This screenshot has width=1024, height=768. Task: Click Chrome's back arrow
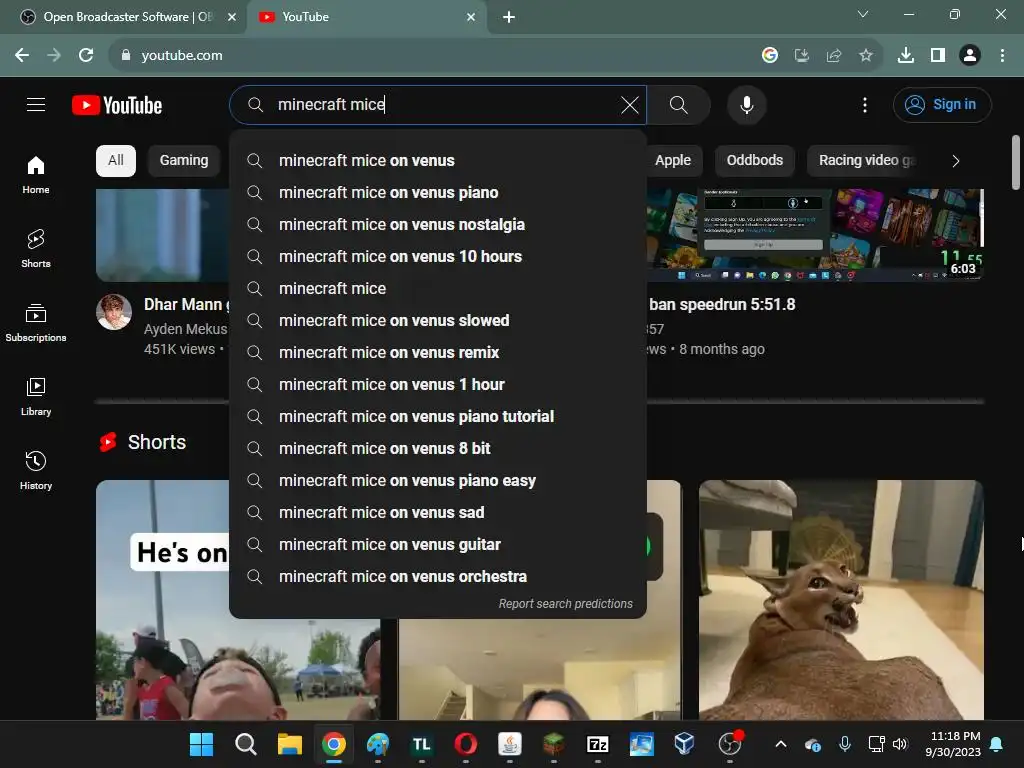[22, 56]
